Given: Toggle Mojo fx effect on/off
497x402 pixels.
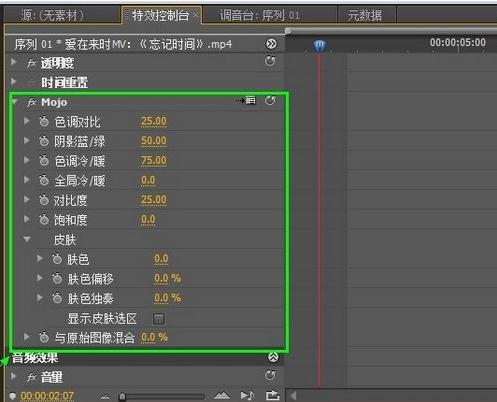Looking at the screenshot, I should (32, 102).
